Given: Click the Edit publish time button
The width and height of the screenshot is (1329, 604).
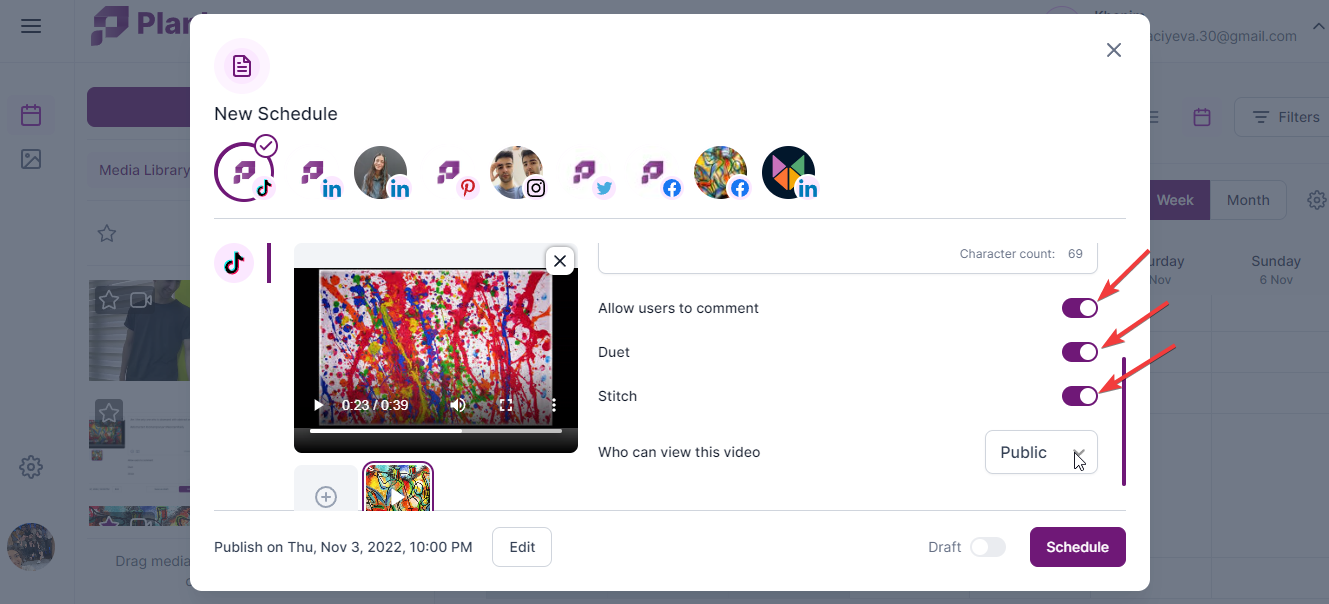Looking at the screenshot, I should 522,547.
